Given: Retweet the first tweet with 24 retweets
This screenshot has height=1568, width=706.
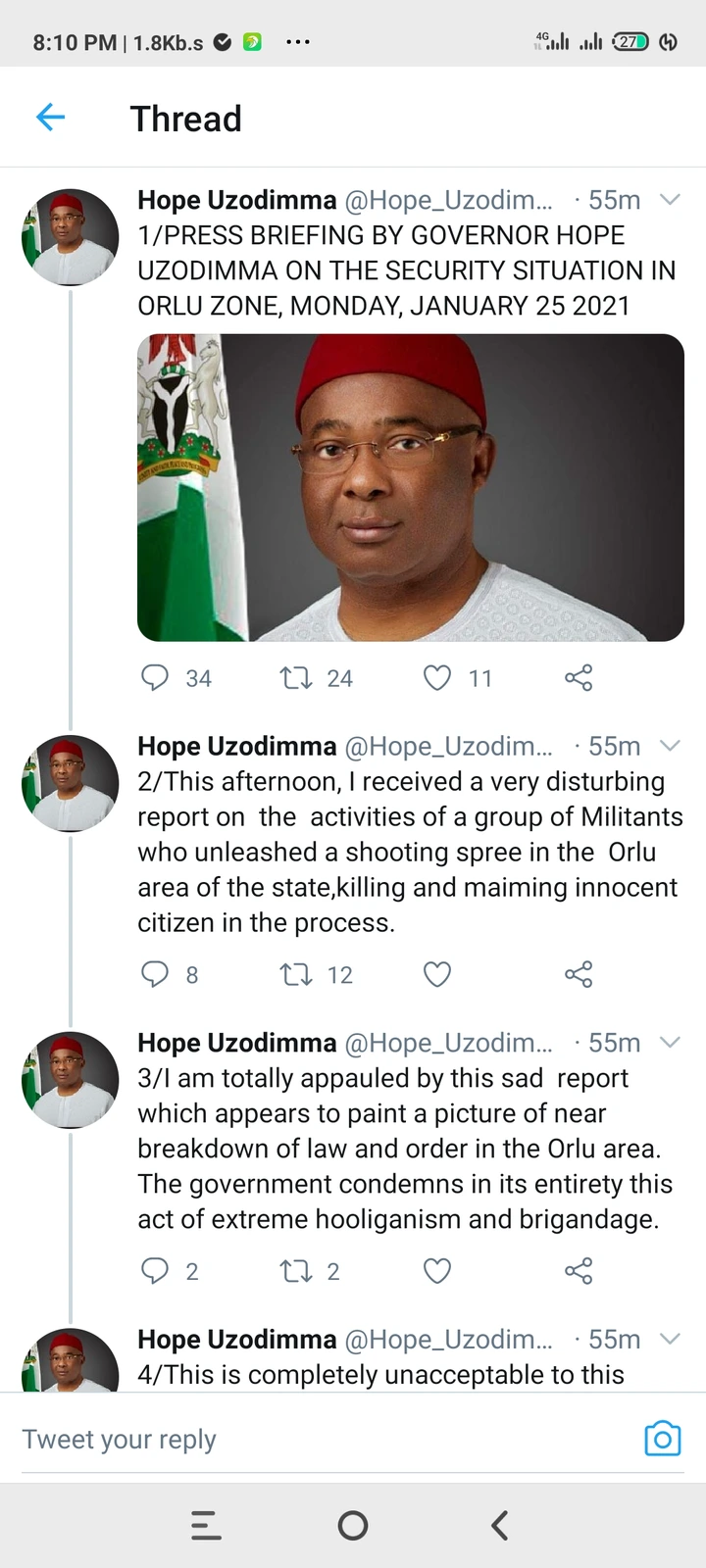Looking at the screenshot, I should pos(295,677).
